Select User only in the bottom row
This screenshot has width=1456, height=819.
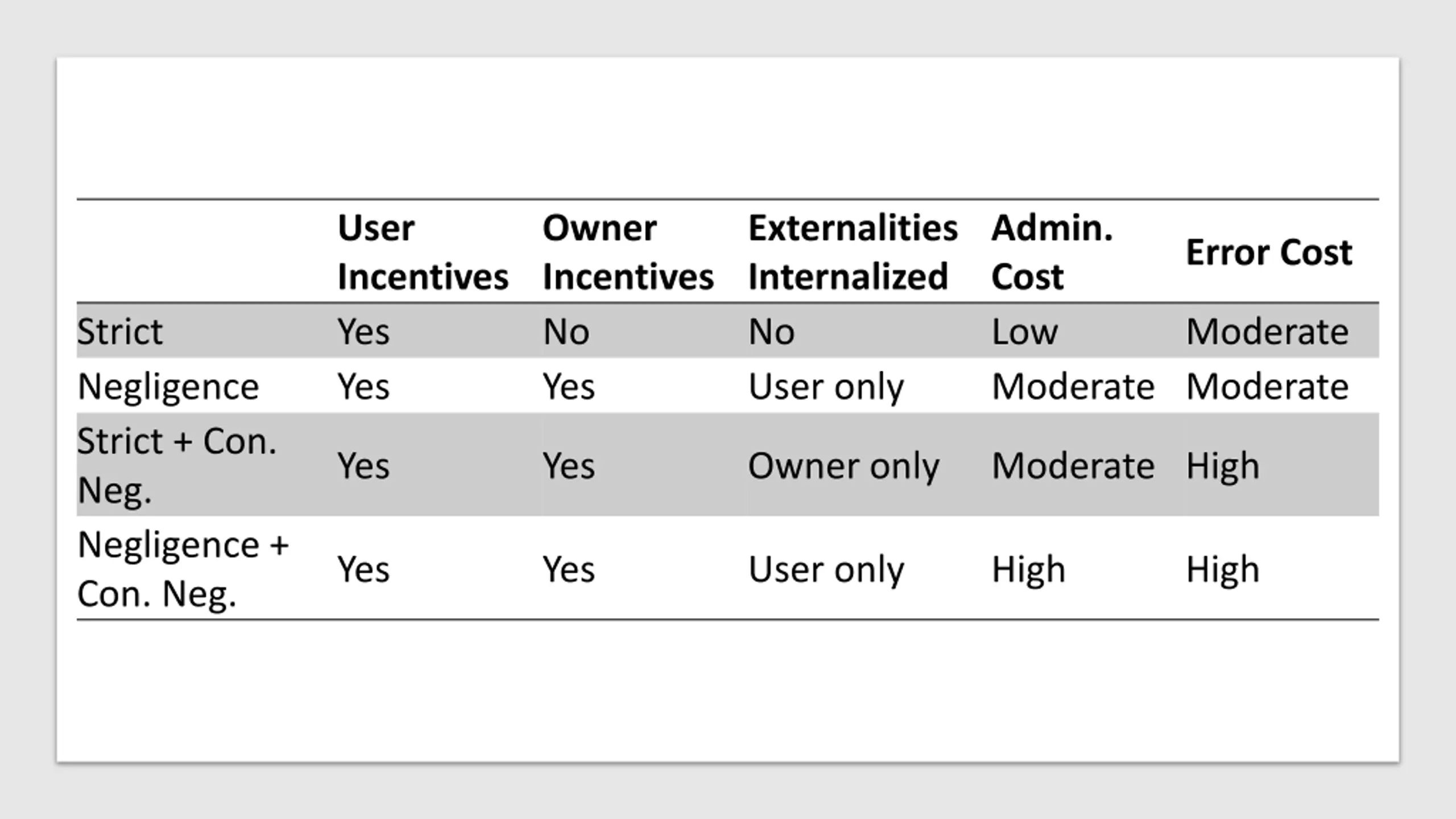[826, 570]
